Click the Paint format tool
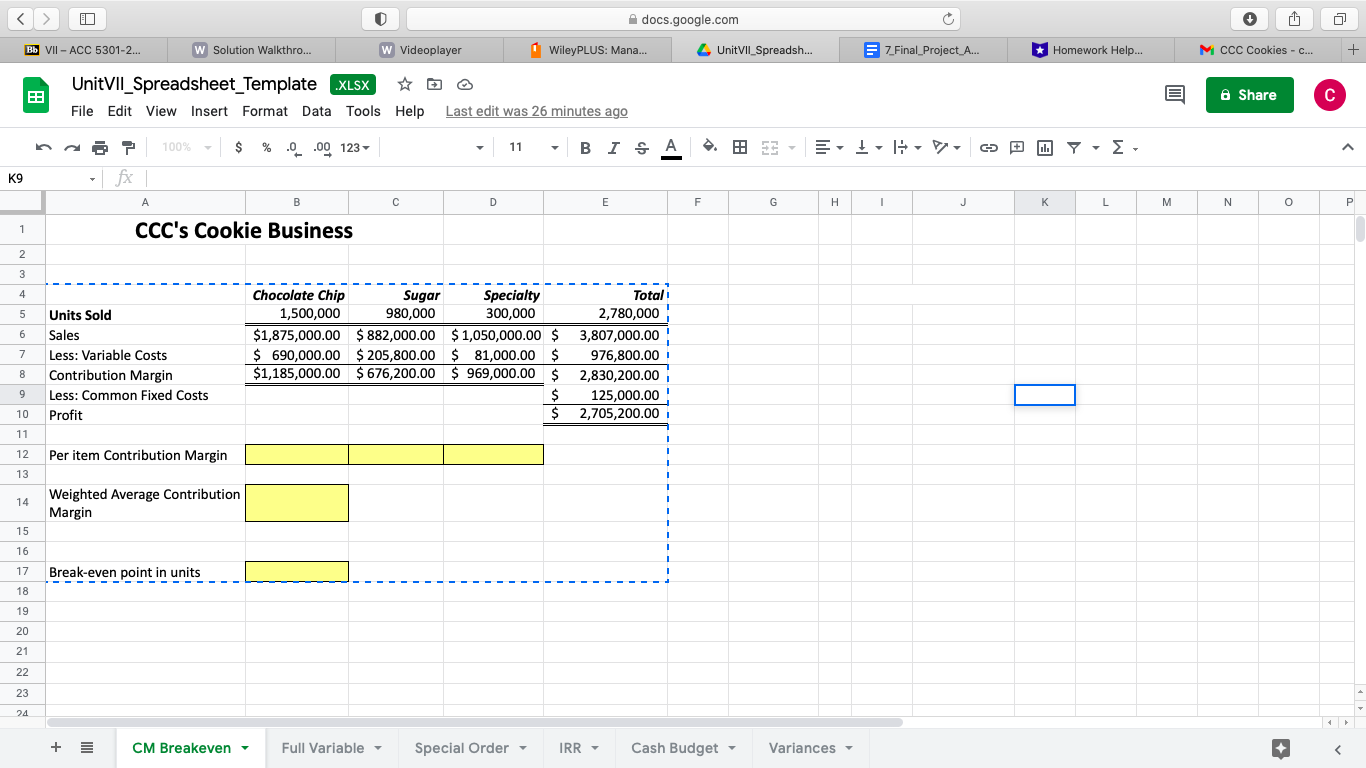1366x768 pixels. tap(128, 147)
